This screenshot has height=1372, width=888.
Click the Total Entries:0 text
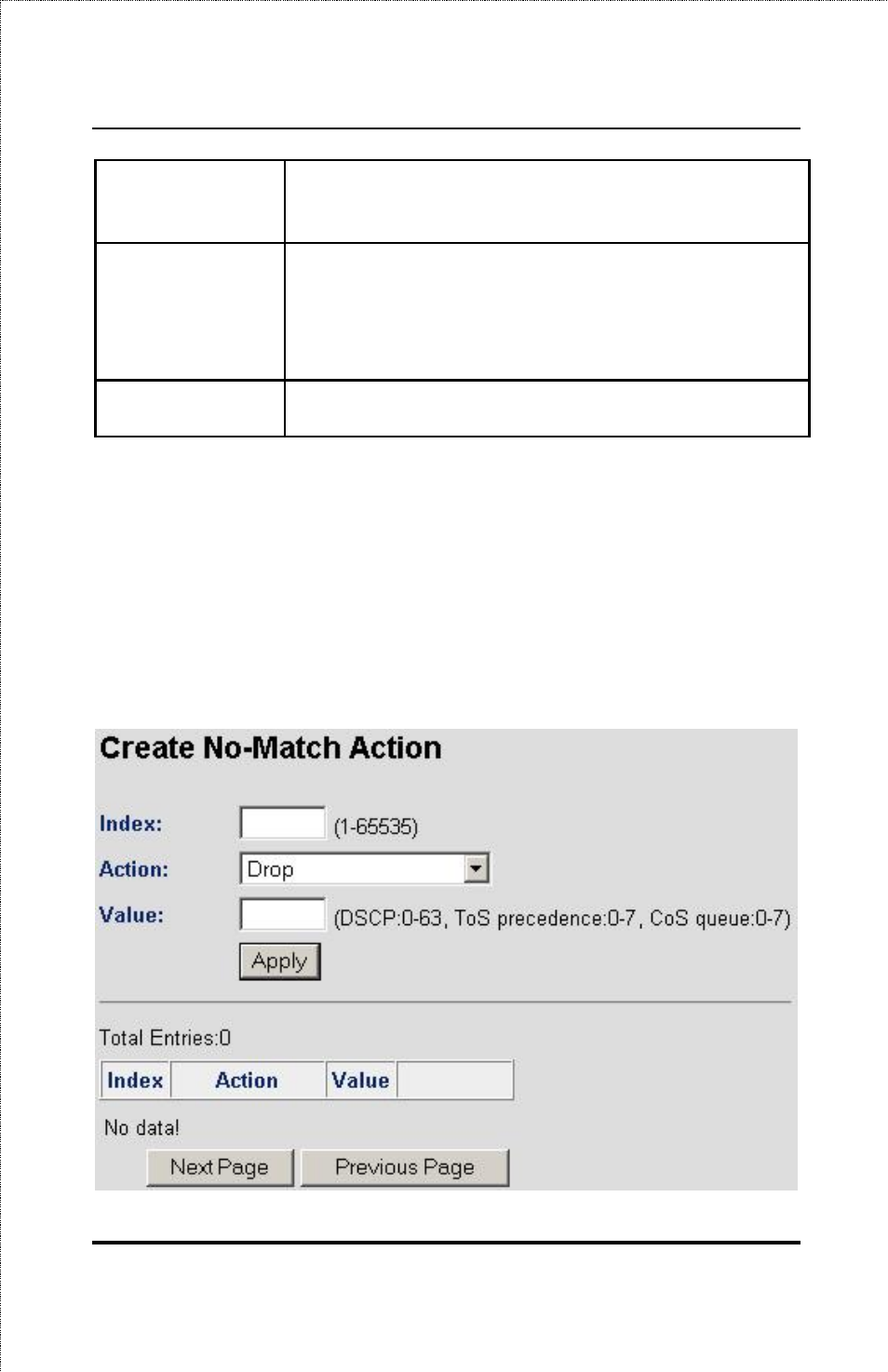[x=166, y=1038]
